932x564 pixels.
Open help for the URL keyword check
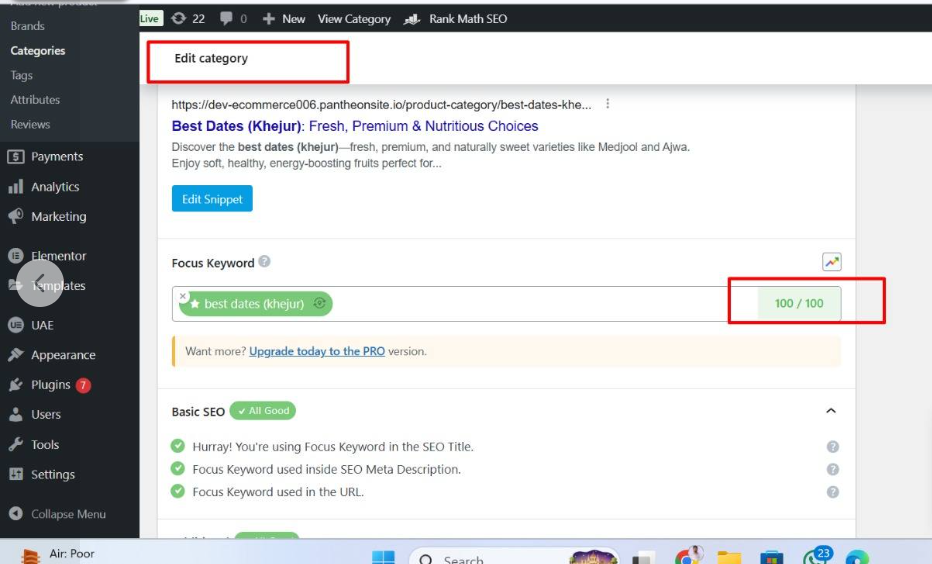coord(832,492)
